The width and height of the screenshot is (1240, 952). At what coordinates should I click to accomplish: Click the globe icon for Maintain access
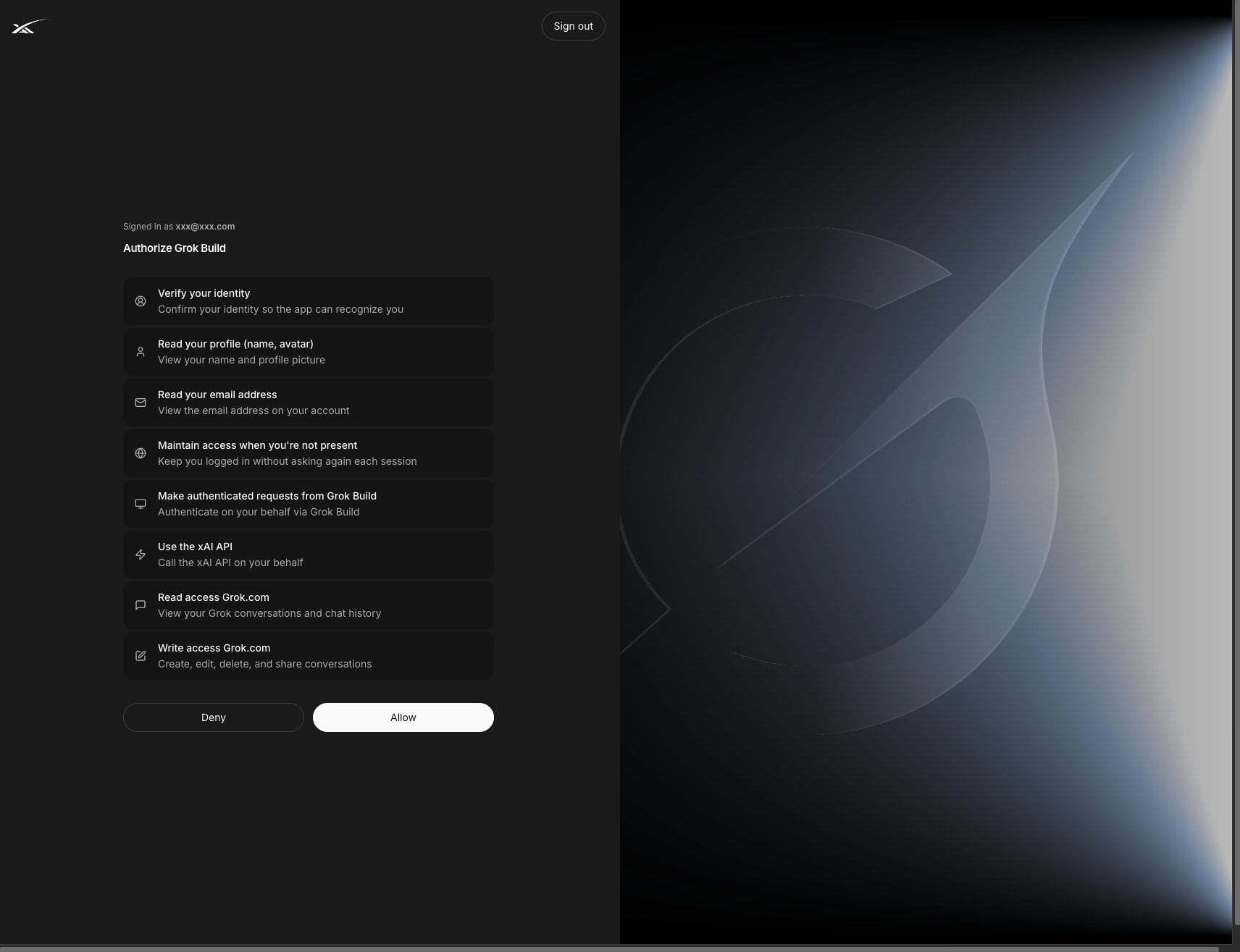(x=141, y=453)
